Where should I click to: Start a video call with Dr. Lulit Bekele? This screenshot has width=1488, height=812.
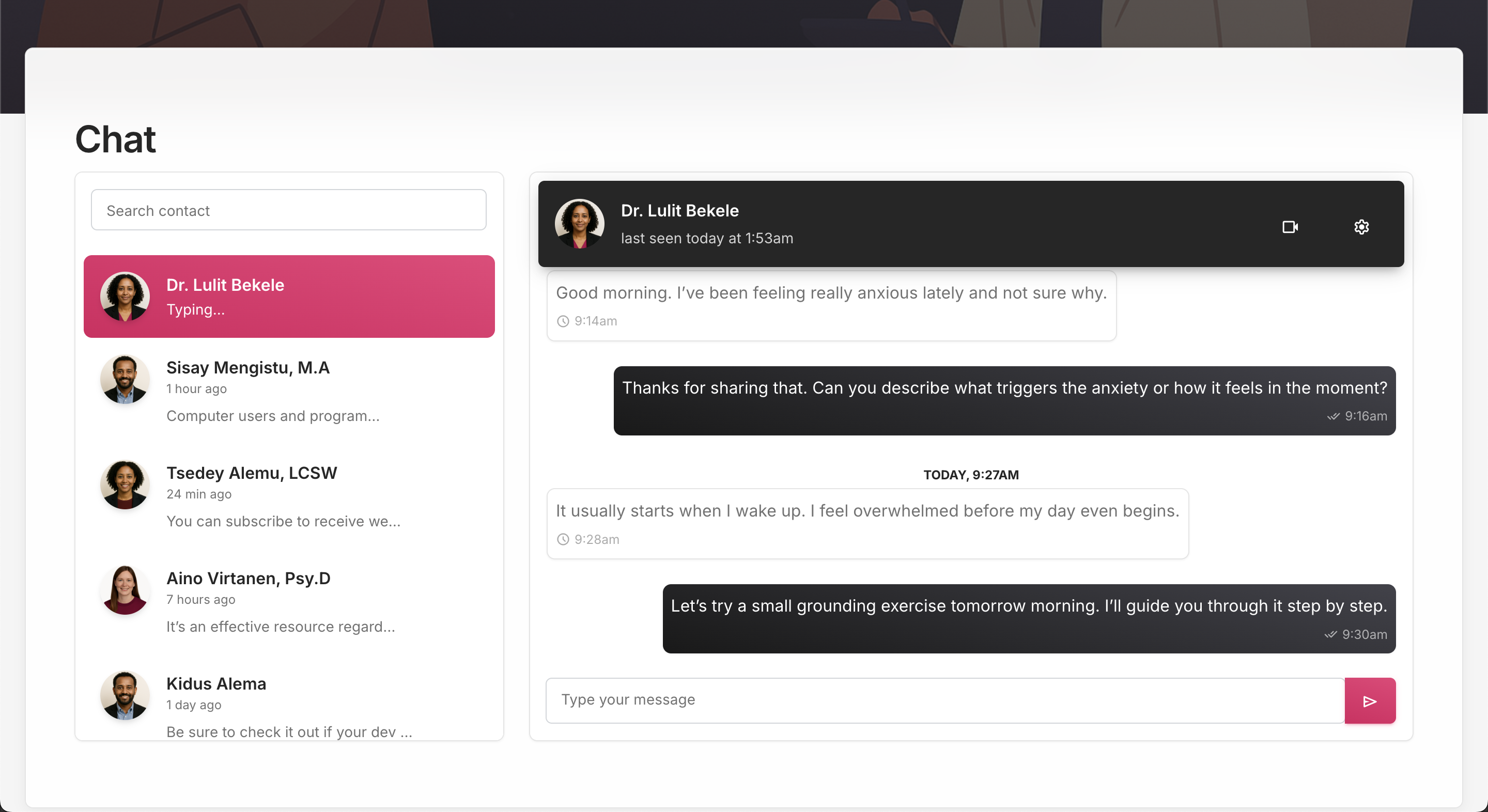click(1290, 227)
